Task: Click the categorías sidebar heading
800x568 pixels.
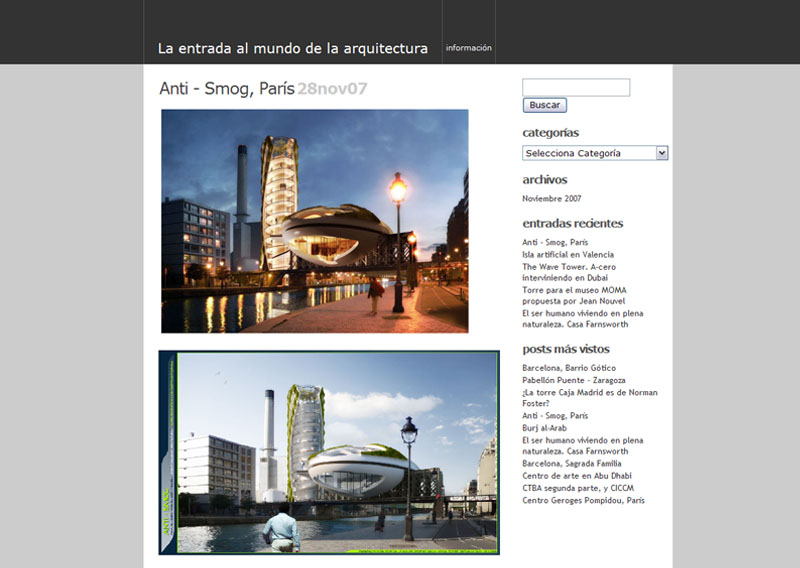Action: click(551, 133)
